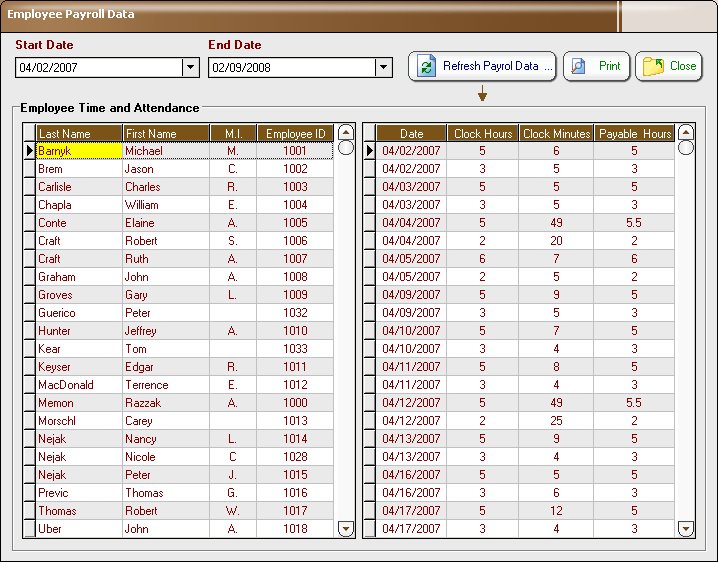The image size is (718, 562).
Task: Click the Print button
Action: [x=596, y=66]
